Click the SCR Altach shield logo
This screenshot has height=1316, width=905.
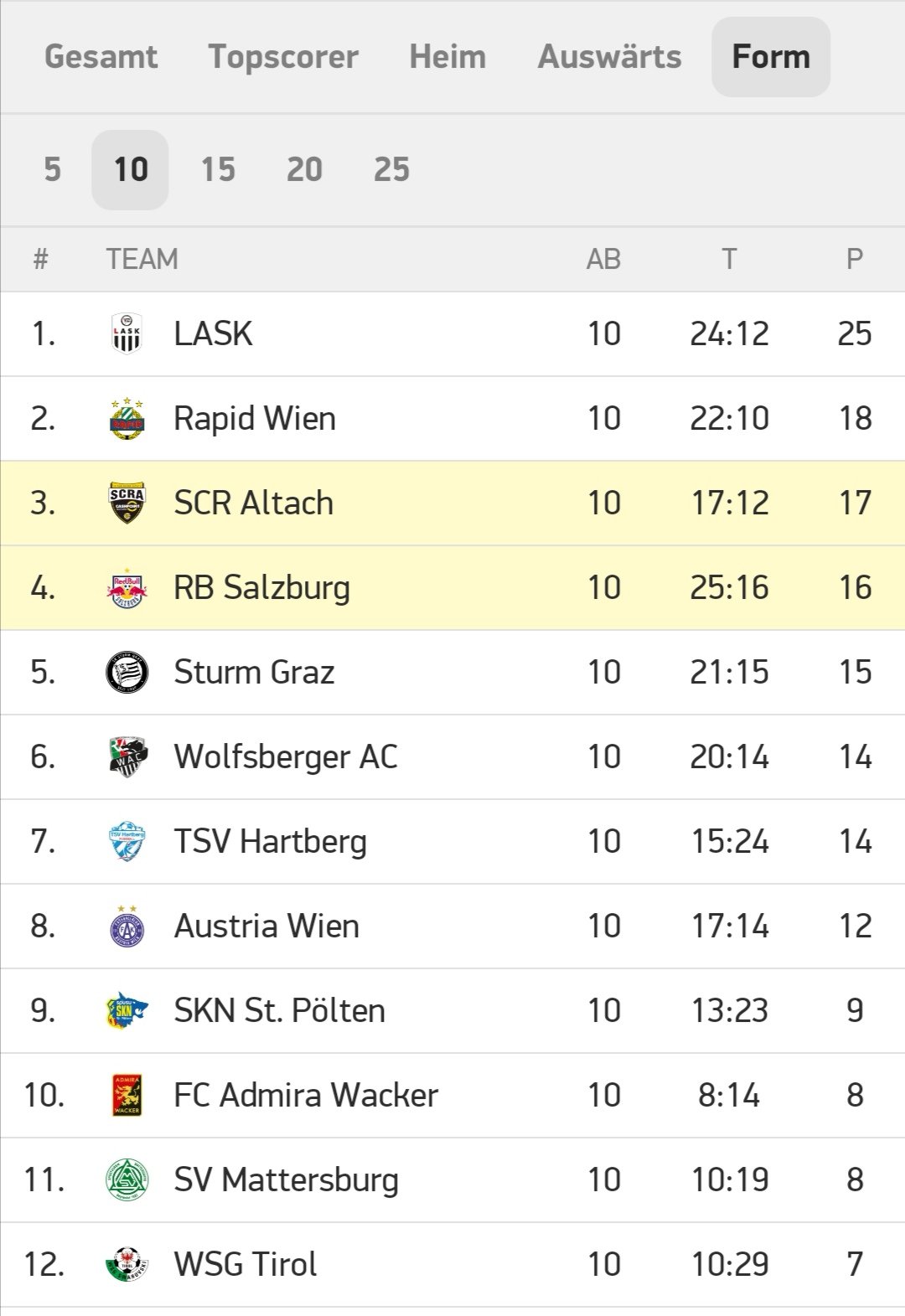127,503
